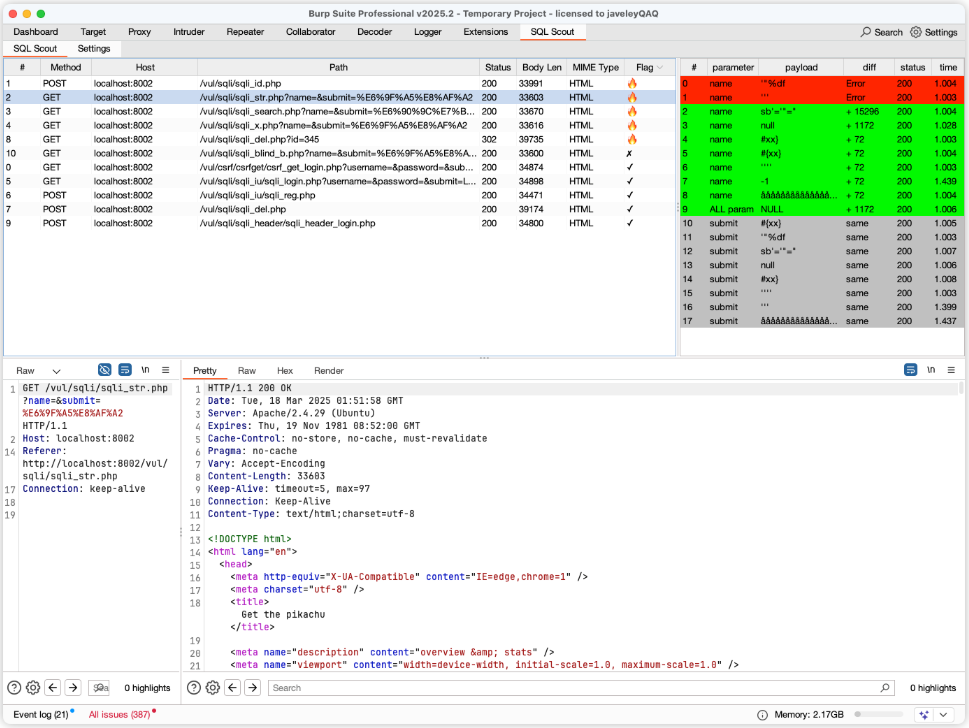969x728 pixels.
Task: Open the Collaborator tab
Action: tap(310, 32)
